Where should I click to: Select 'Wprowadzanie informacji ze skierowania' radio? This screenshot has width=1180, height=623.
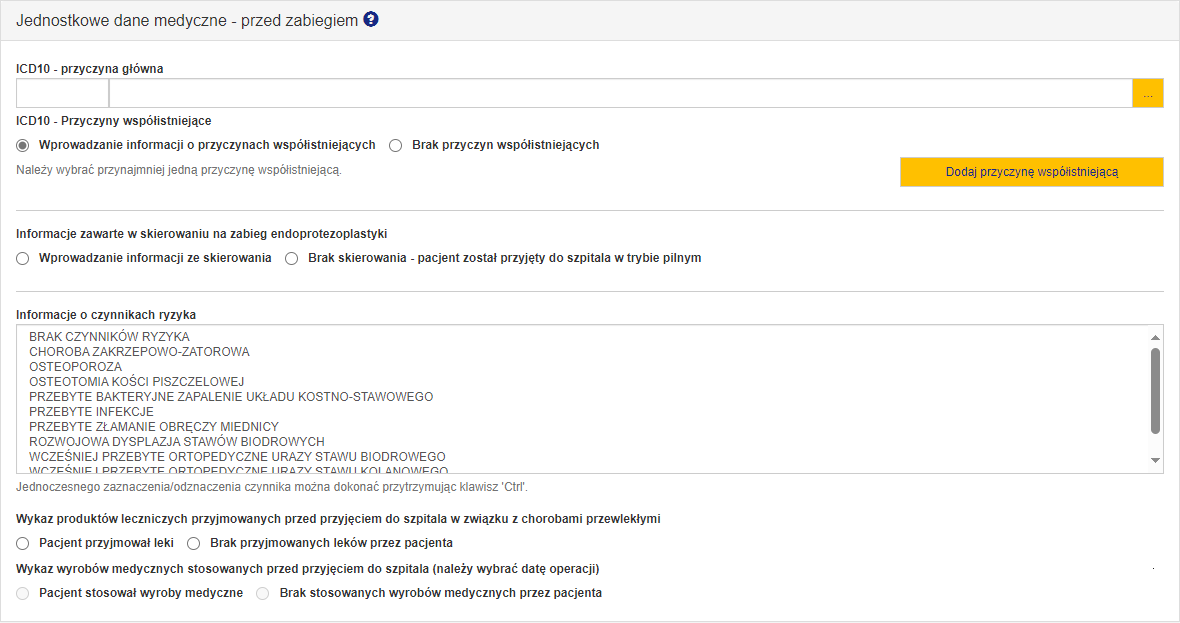click(23, 258)
